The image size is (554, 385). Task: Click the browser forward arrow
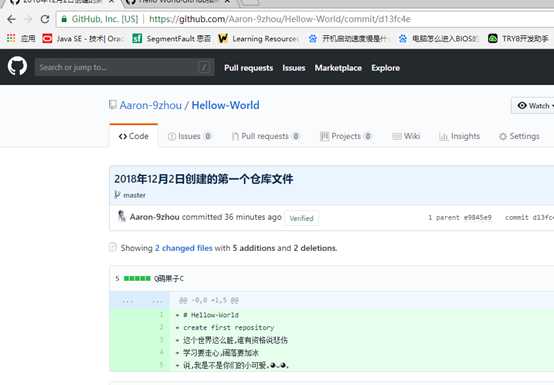coord(28,19)
